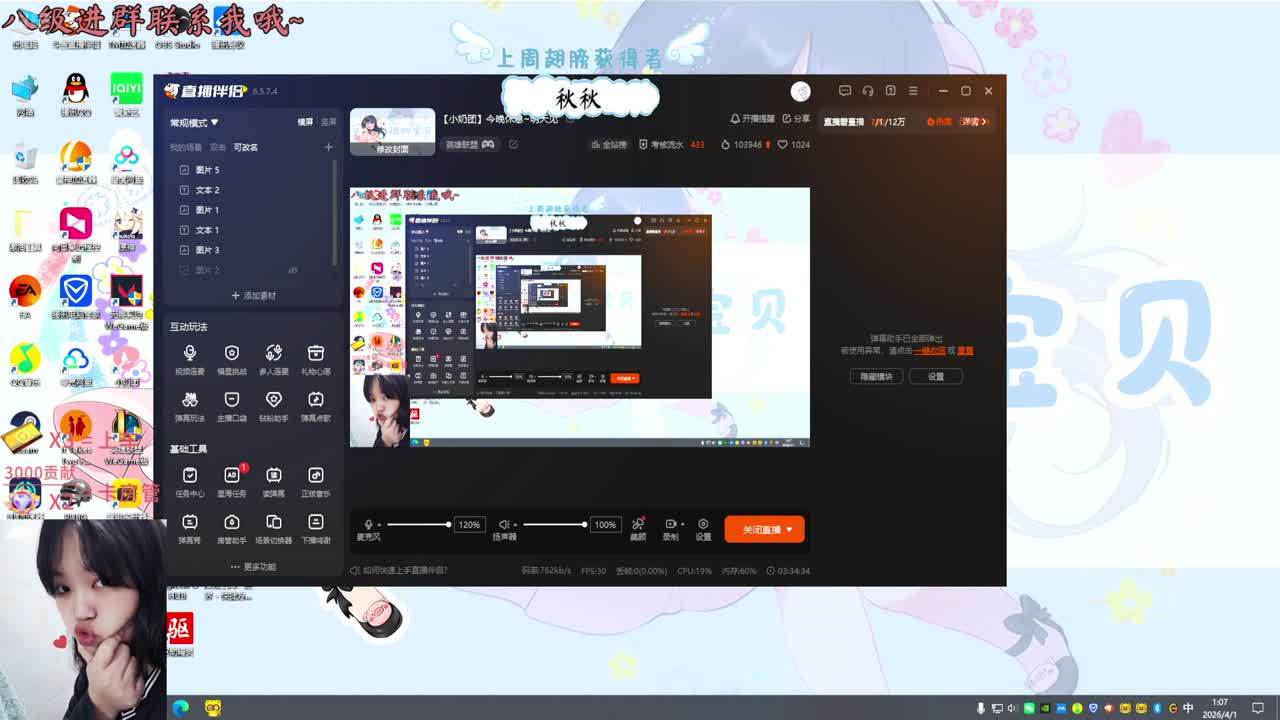Switch to the 竖屏 portrait orientation tab

328,122
